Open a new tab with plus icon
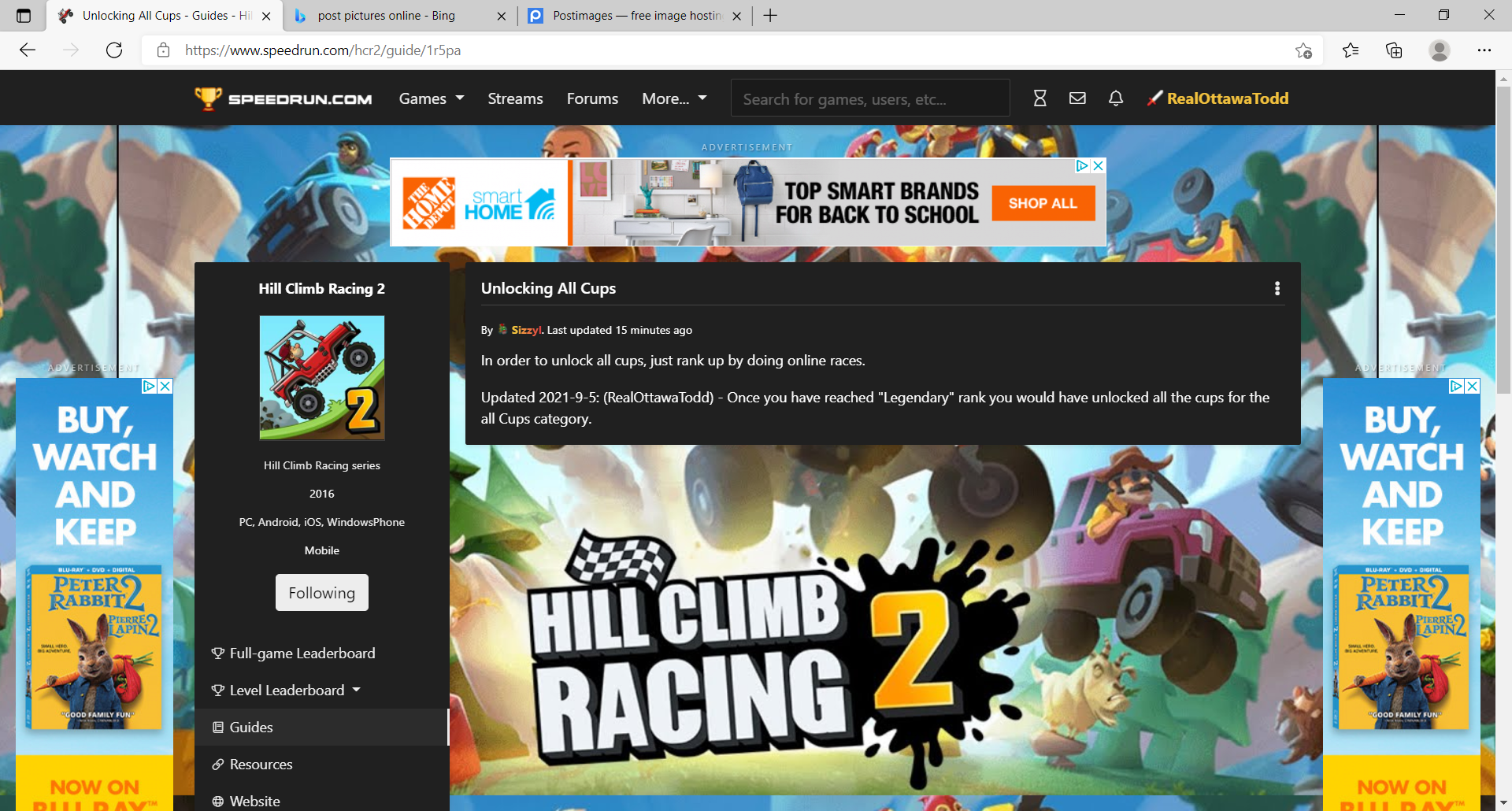The height and width of the screenshot is (811, 1512). click(x=770, y=16)
